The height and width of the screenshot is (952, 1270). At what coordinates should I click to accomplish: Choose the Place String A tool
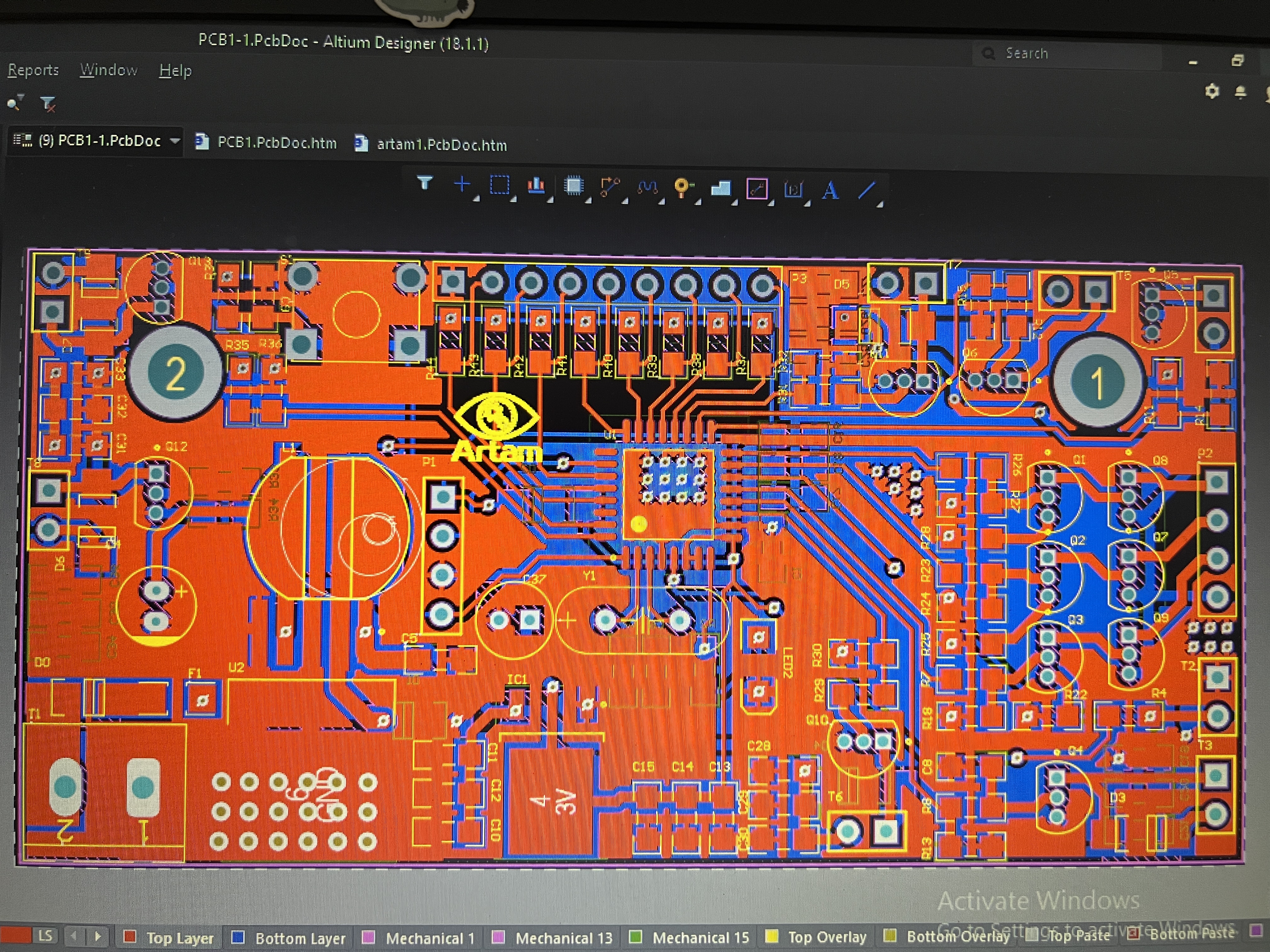[x=830, y=190]
